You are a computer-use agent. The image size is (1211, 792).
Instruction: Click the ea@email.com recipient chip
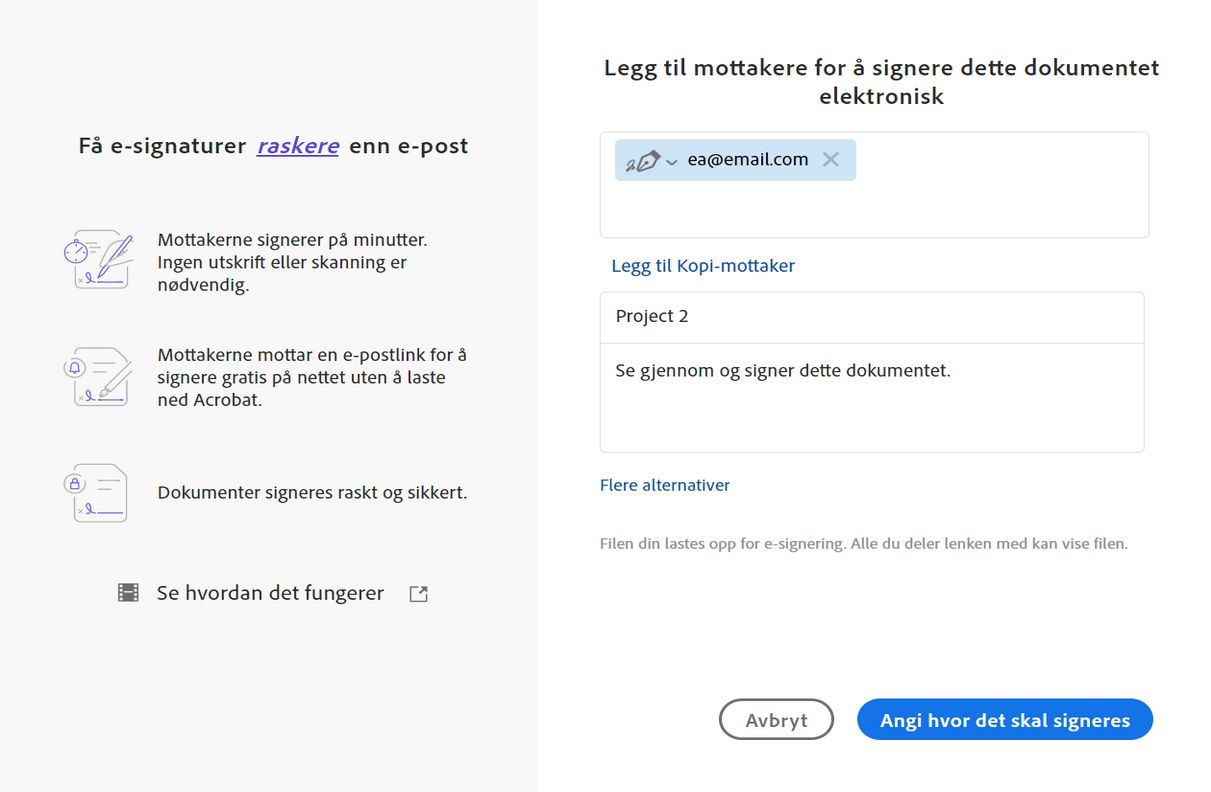click(x=747, y=160)
